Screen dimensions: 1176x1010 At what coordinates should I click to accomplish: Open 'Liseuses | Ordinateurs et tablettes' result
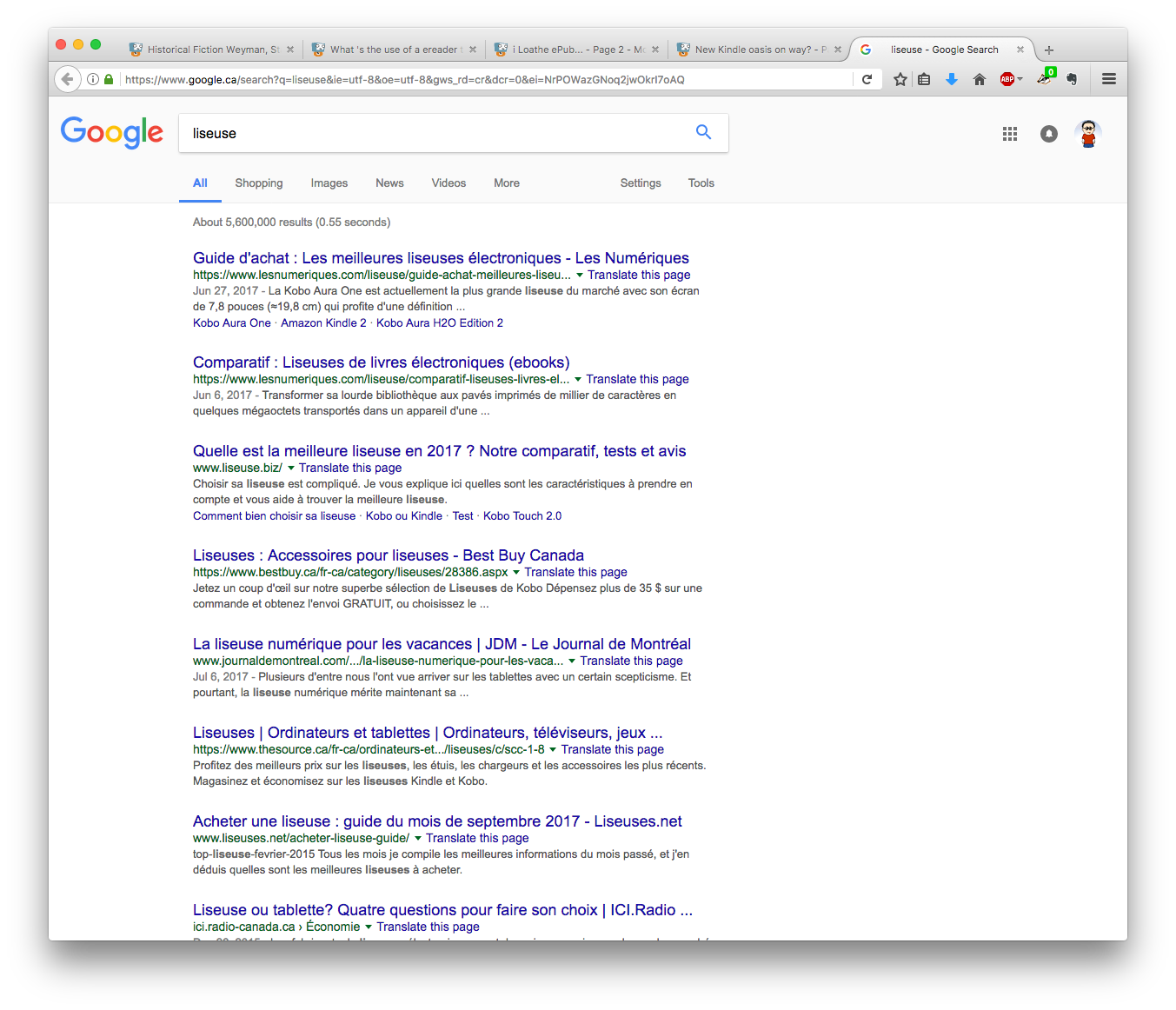(x=428, y=733)
